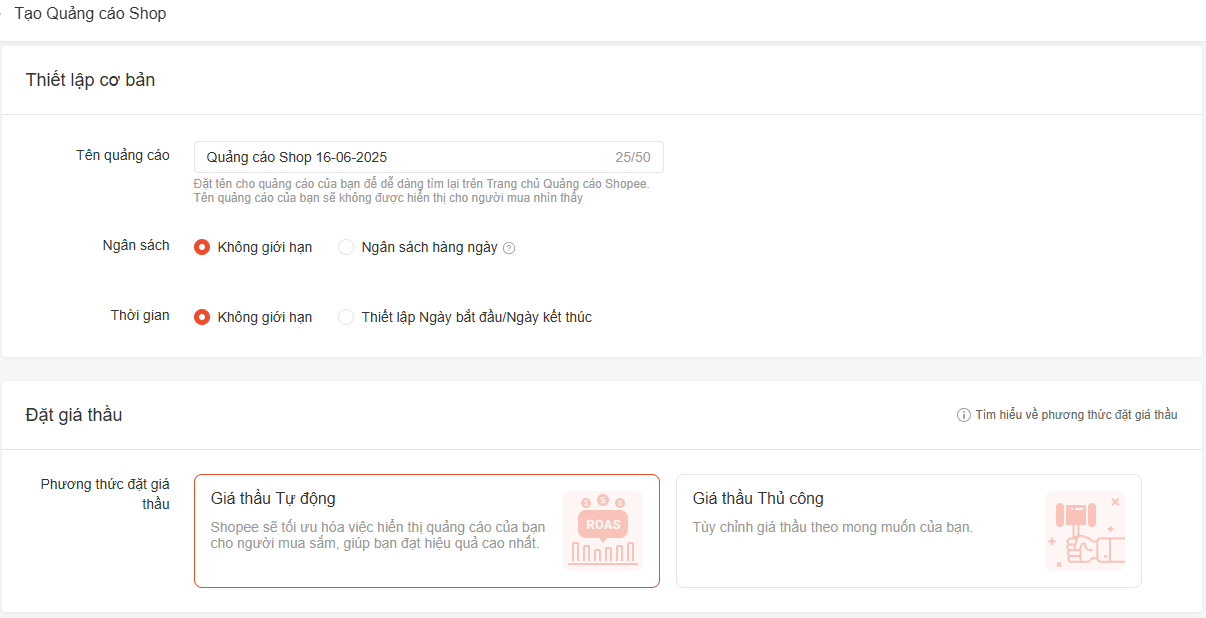Select Không giới hạn for Ngân sách
The height and width of the screenshot is (618, 1206).
[202, 247]
